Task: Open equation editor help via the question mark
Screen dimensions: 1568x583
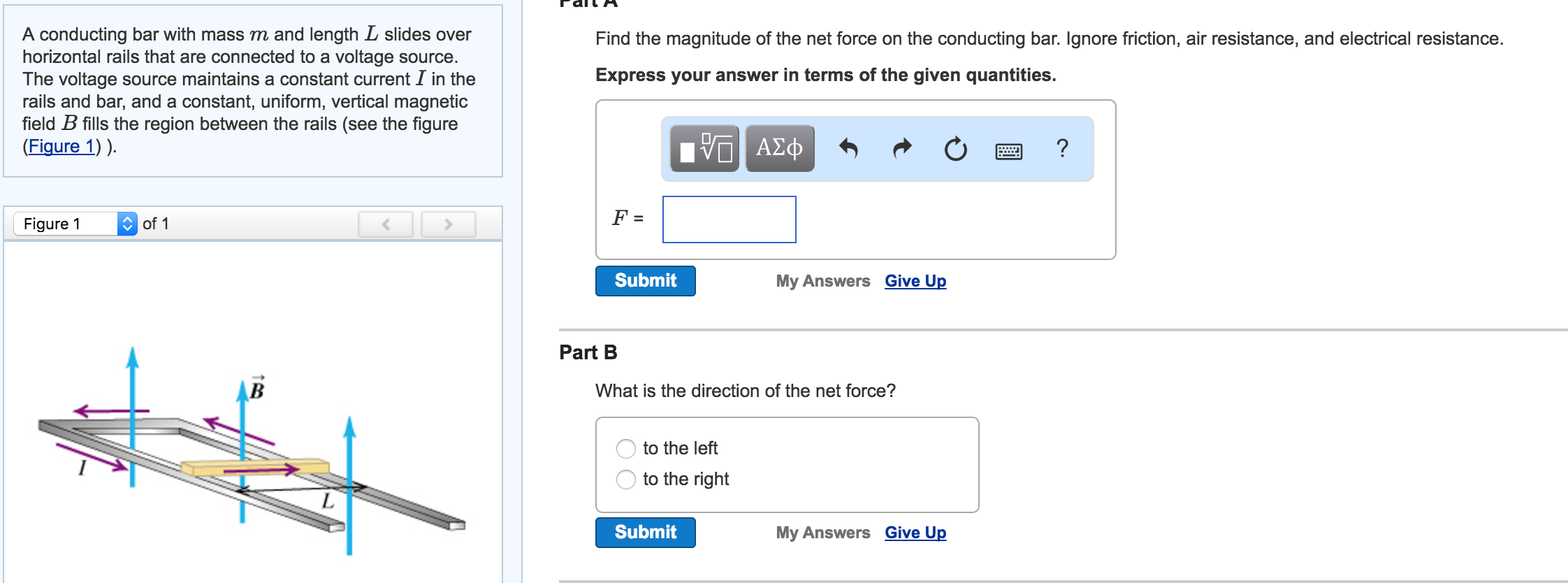Action: click(x=1061, y=148)
